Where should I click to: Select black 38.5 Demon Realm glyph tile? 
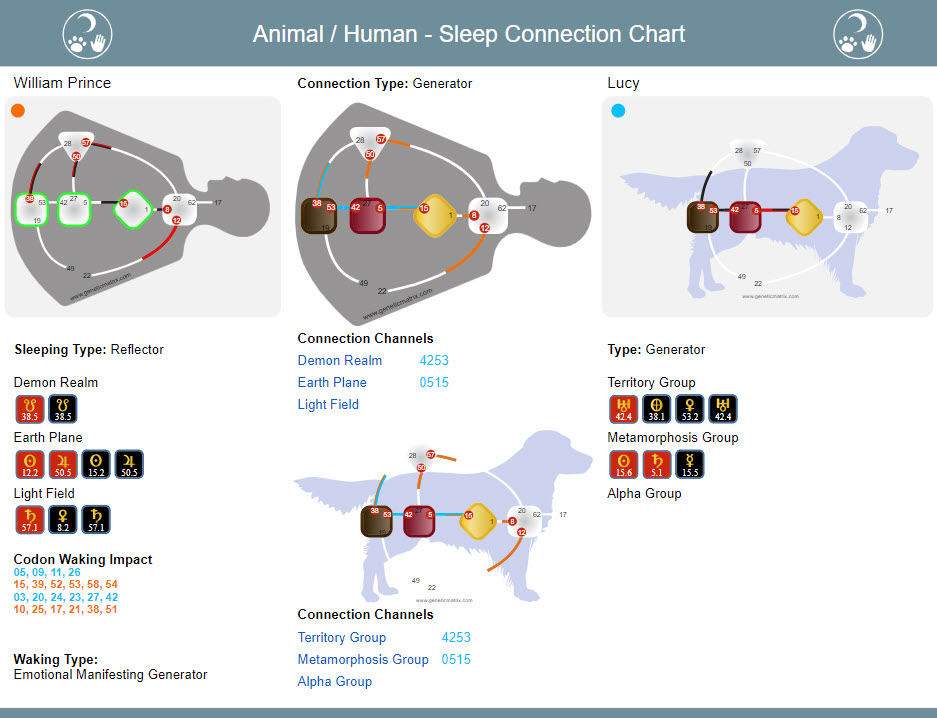click(63, 409)
